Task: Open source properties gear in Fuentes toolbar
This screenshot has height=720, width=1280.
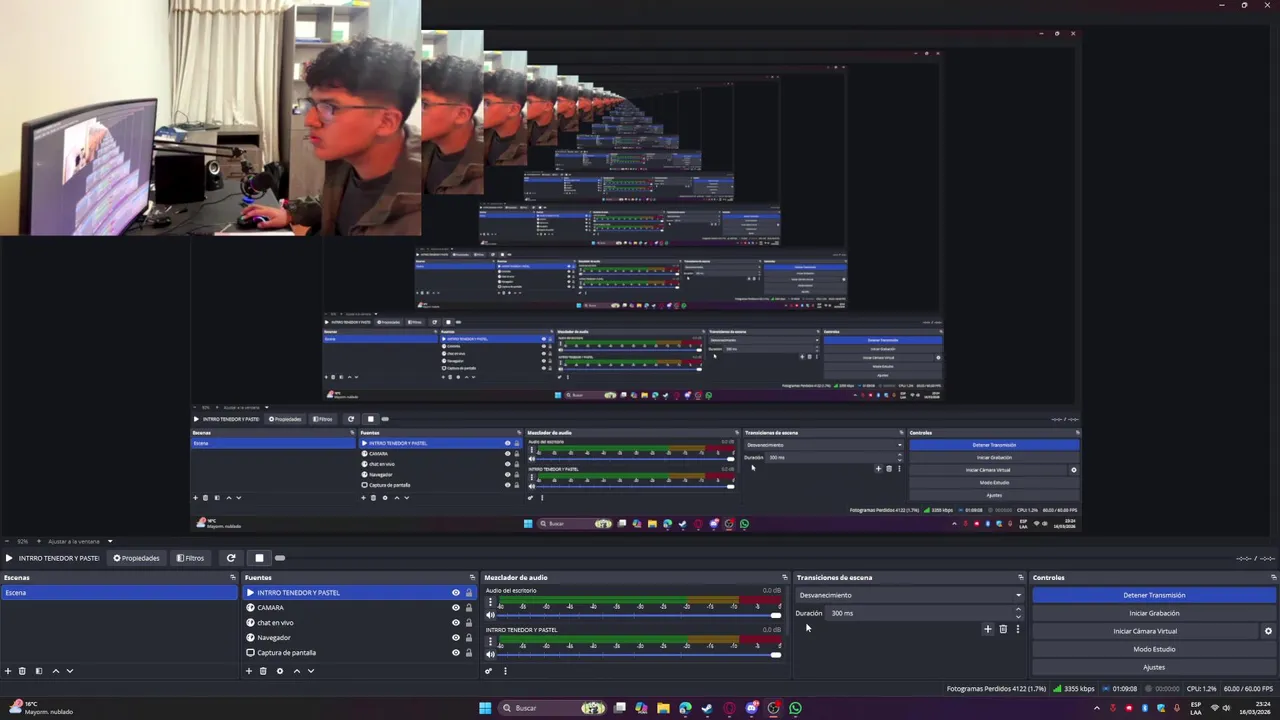Action: coord(280,671)
